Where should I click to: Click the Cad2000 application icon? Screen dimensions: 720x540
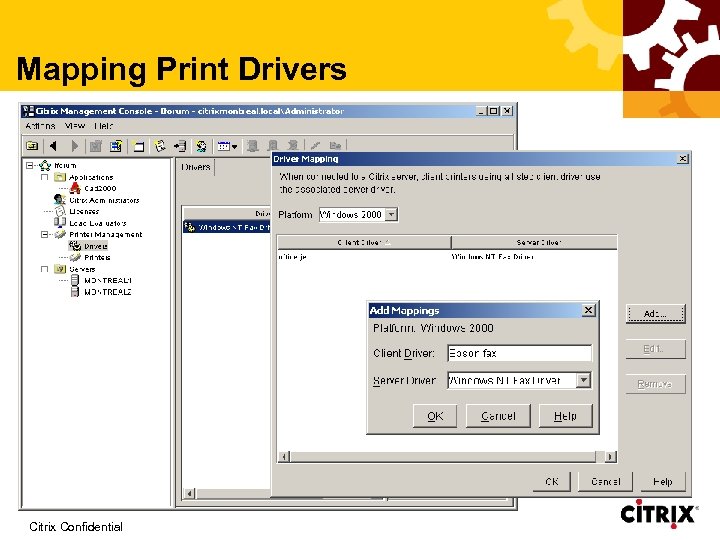[75, 188]
